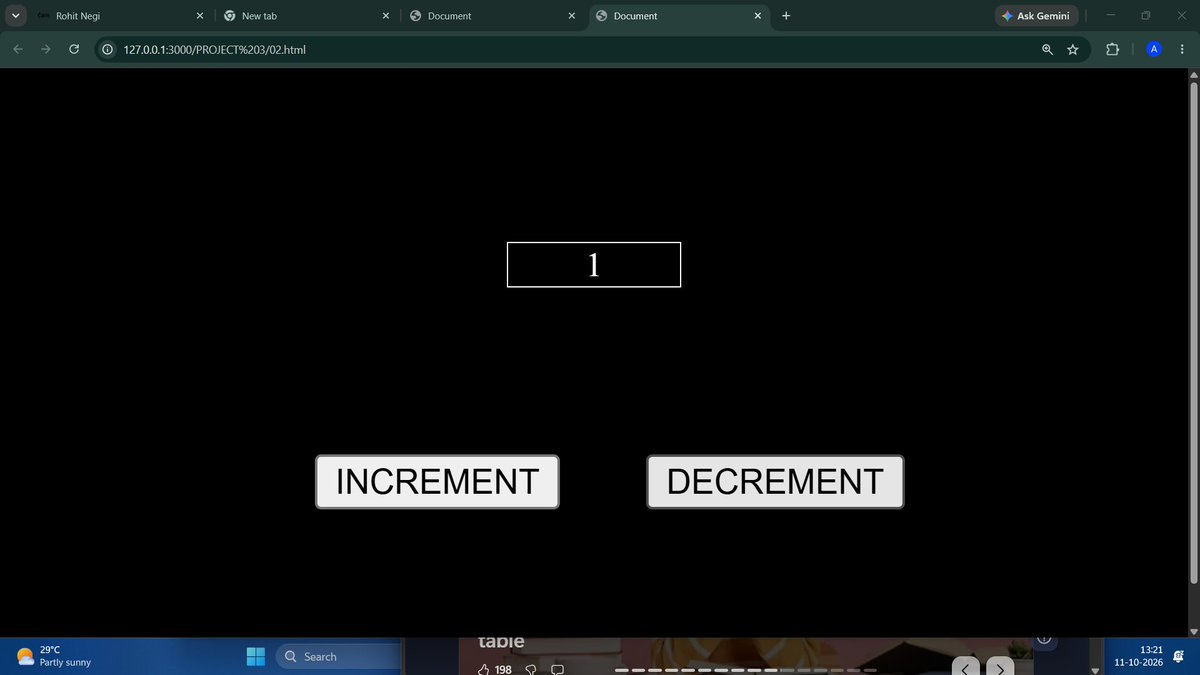Viewport: 1200px width, 675px height.
Task: Close the New tab tab
Action: click(x=385, y=16)
